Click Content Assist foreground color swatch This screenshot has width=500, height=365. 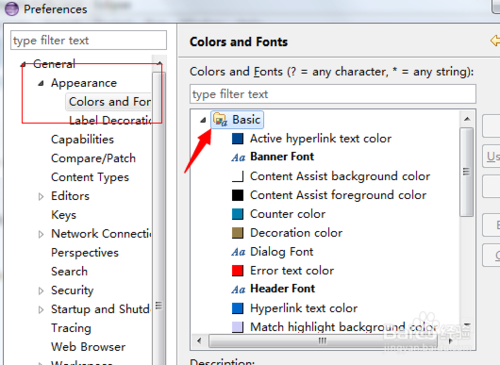click(238, 195)
